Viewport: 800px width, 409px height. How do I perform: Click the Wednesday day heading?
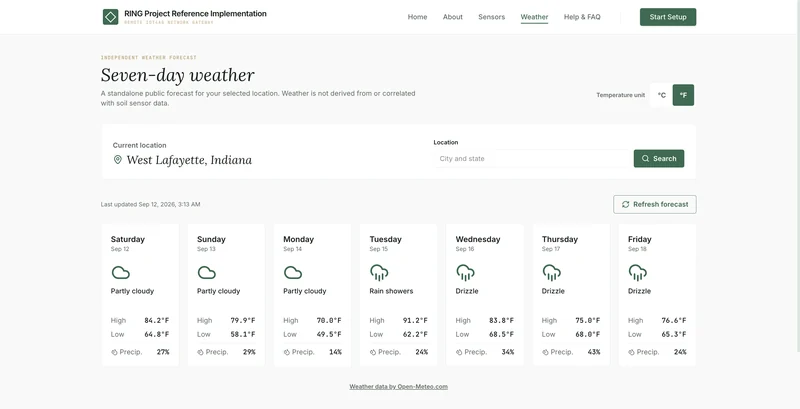[478, 239]
